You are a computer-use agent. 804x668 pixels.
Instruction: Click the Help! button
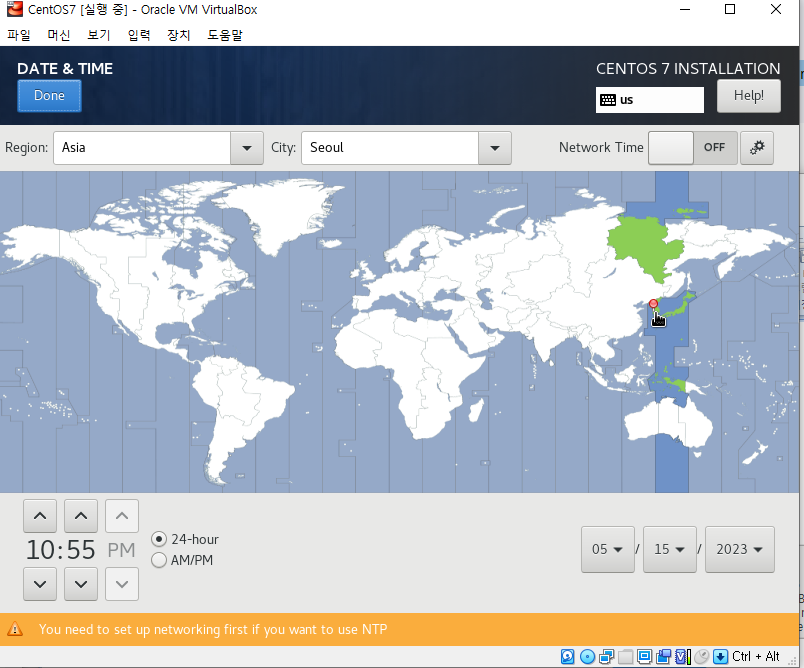point(749,95)
